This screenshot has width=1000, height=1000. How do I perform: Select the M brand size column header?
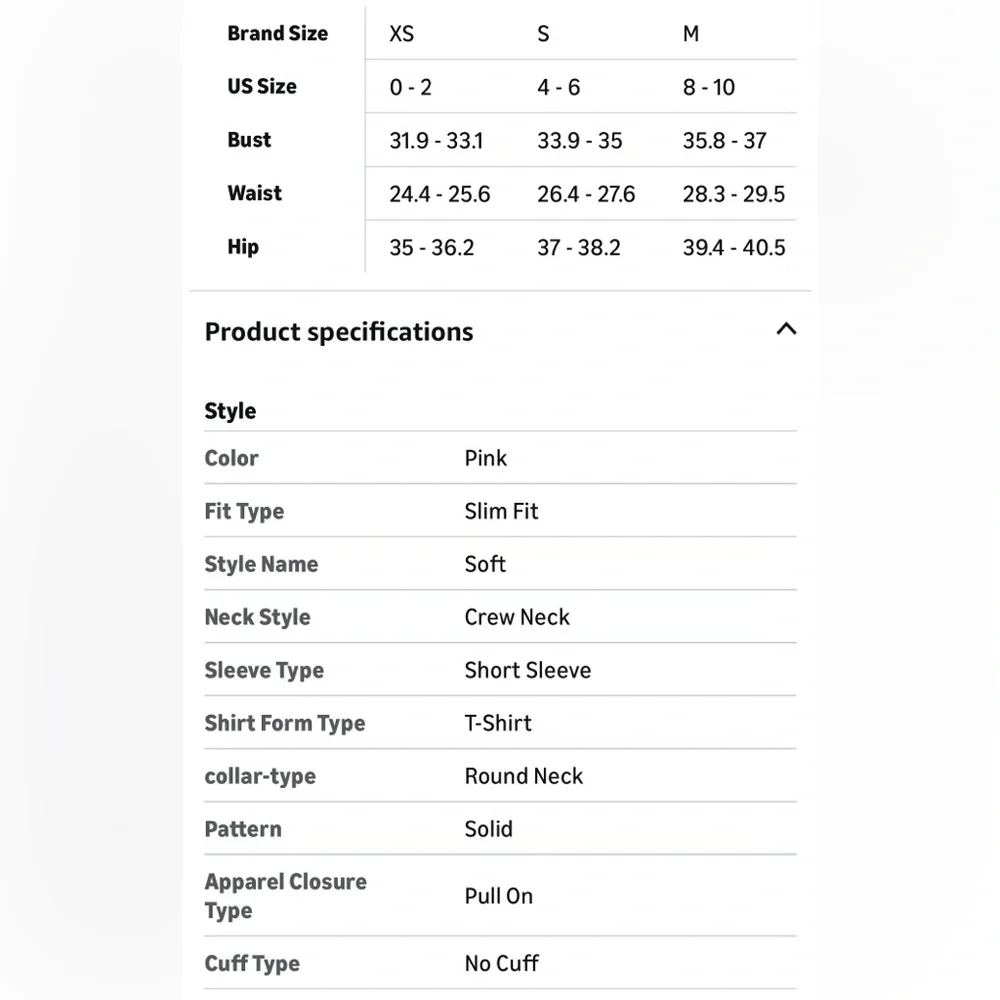point(691,34)
